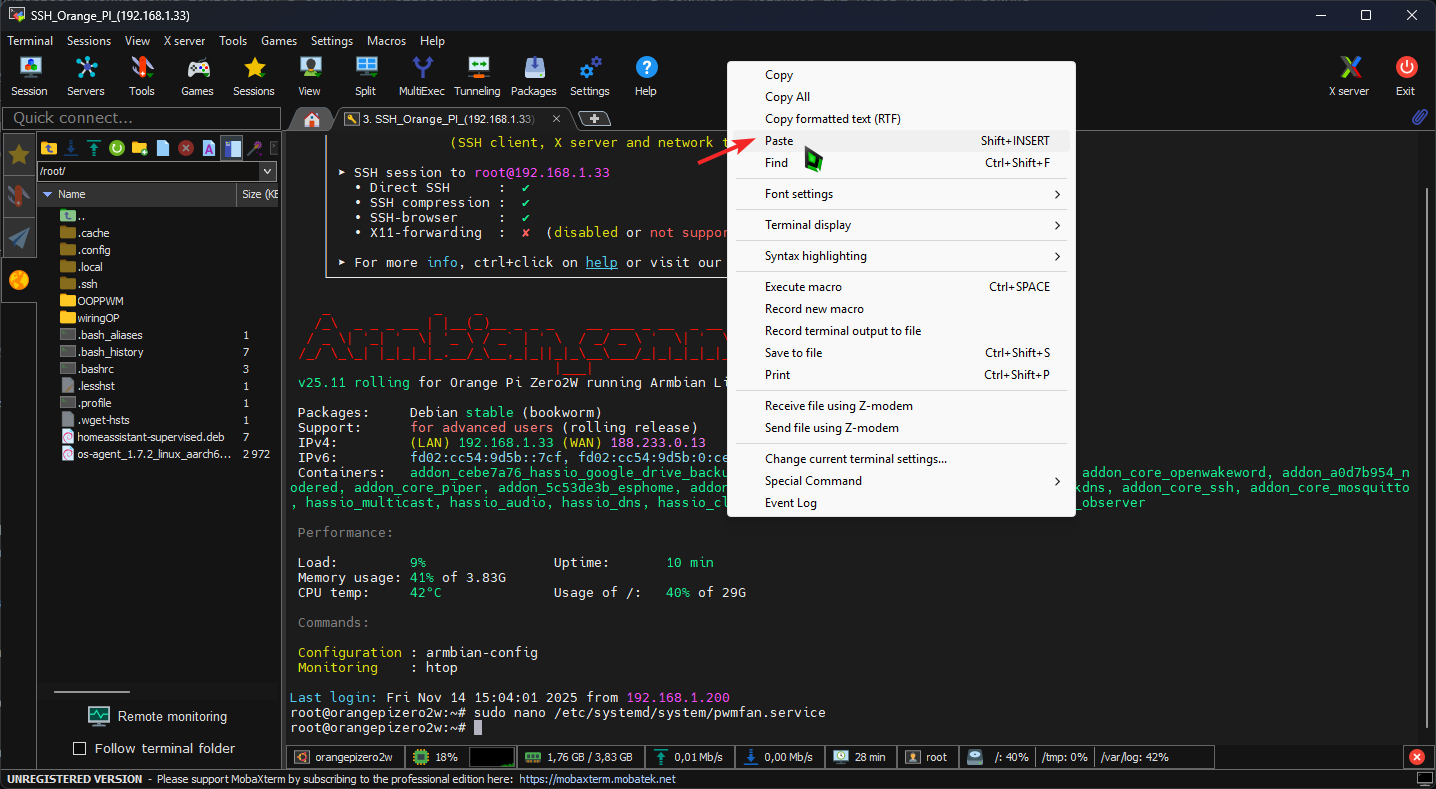The height and width of the screenshot is (789, 1436).
Task: Select Record new macro menu entry
Action: point(901,309)
